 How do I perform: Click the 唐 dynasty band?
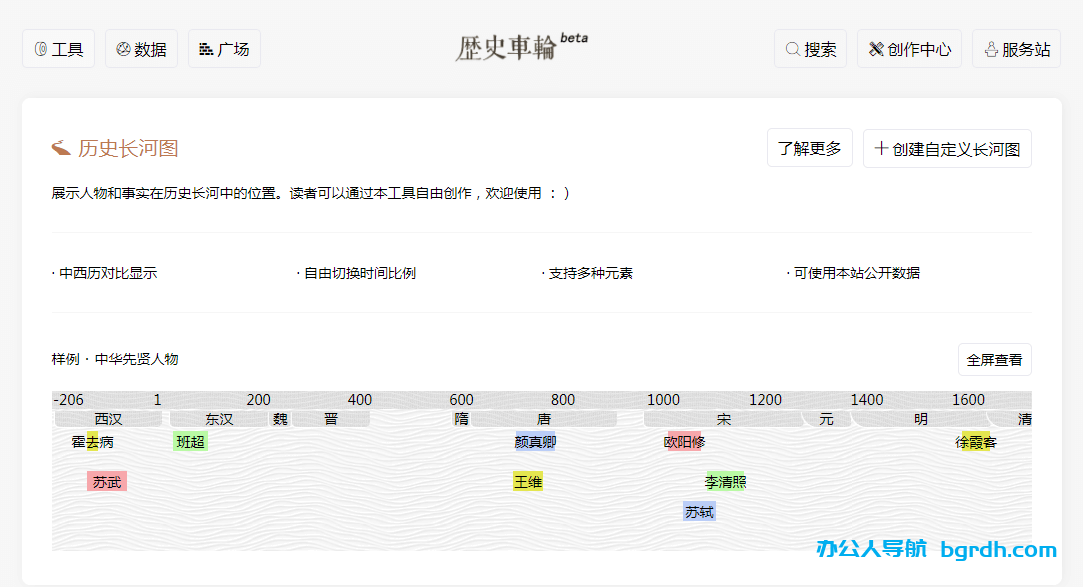544,419
